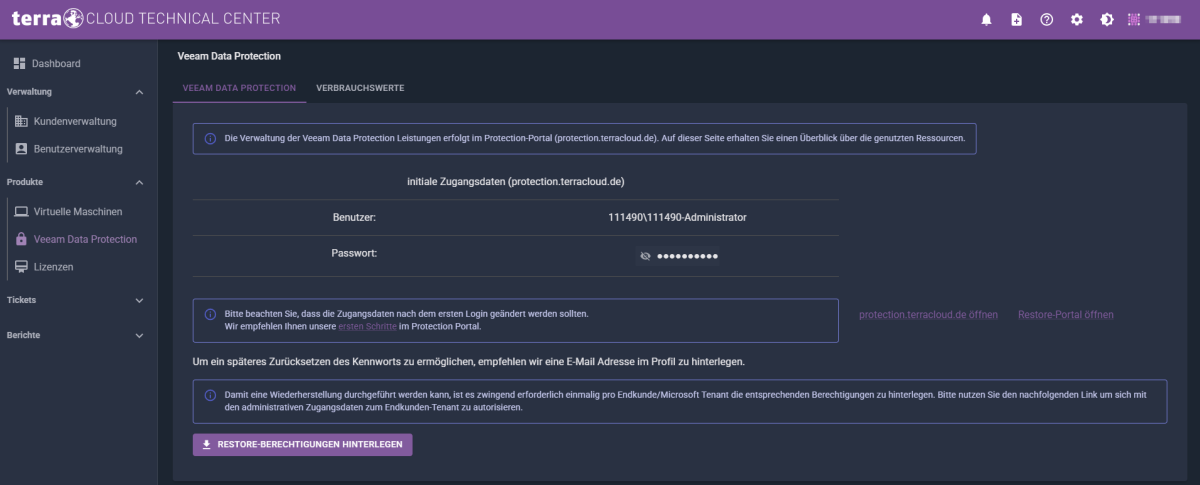
Task: Open settings gear in header
Action: coord(1076,19)
